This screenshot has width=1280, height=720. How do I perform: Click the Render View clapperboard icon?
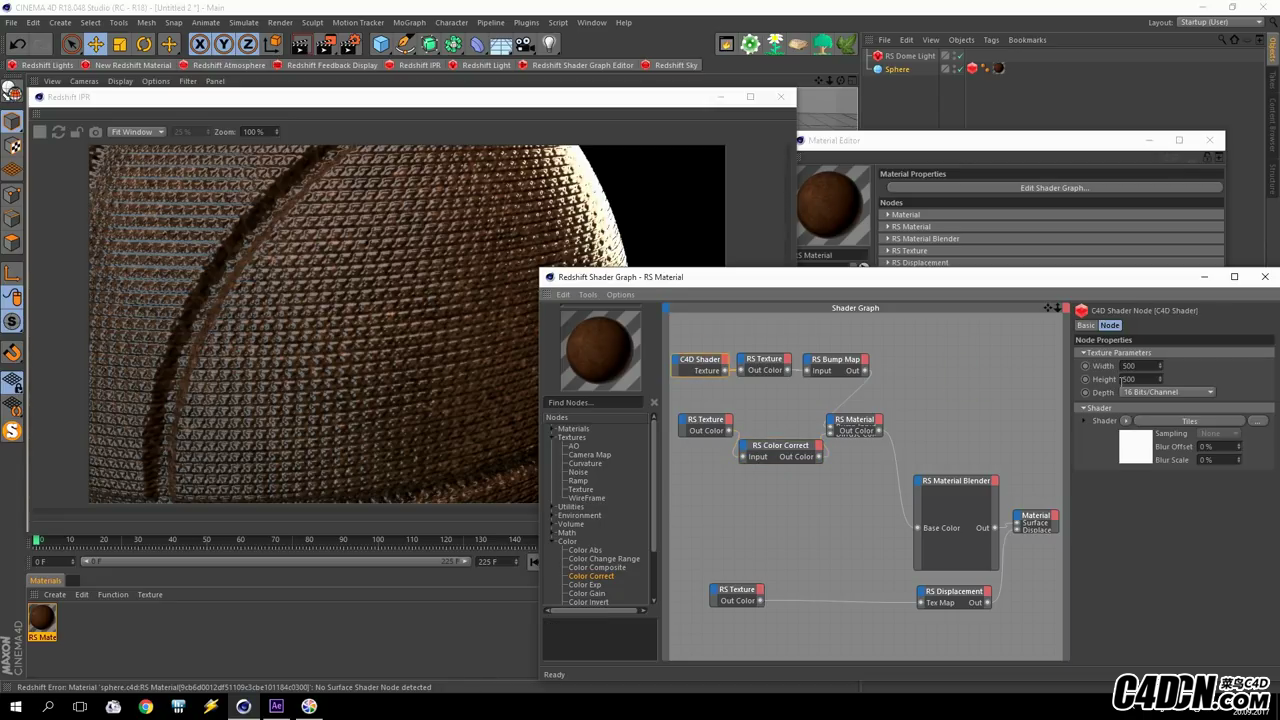(301, 44)
